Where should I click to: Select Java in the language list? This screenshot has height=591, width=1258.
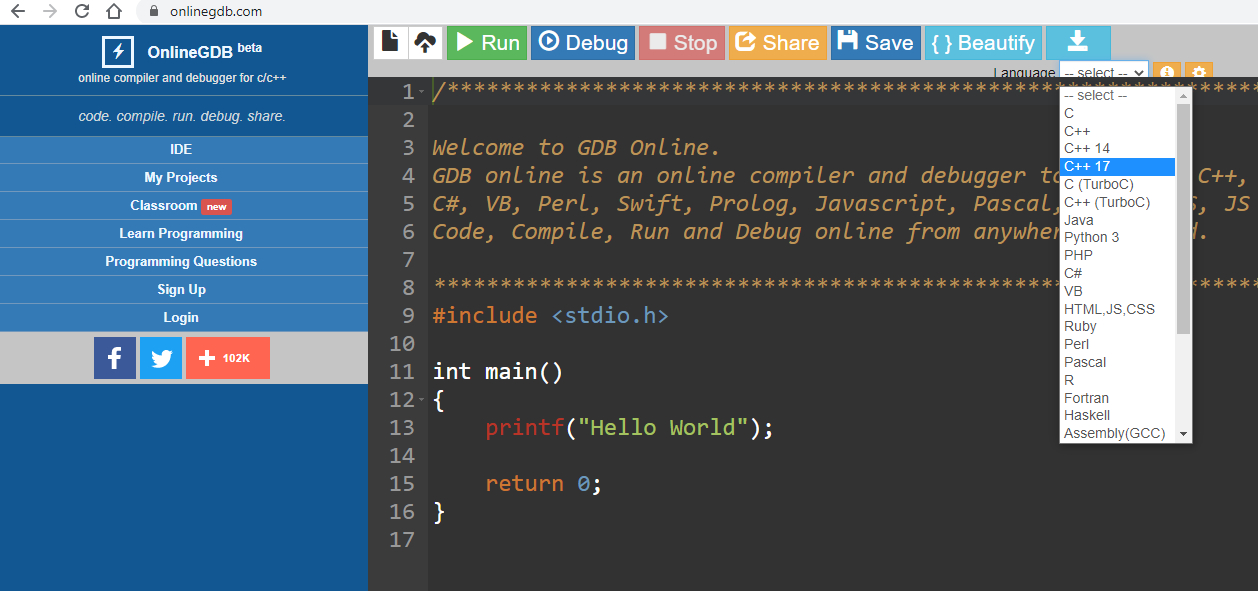pyautogui.click(x=1118, y=220)
